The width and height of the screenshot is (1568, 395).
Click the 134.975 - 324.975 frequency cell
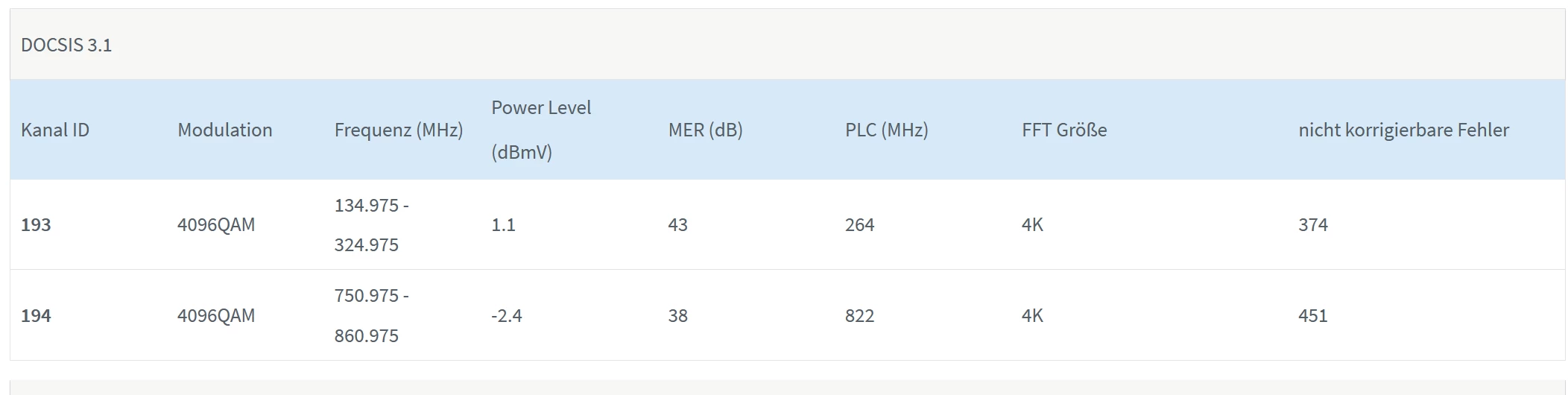coord(371,224)
